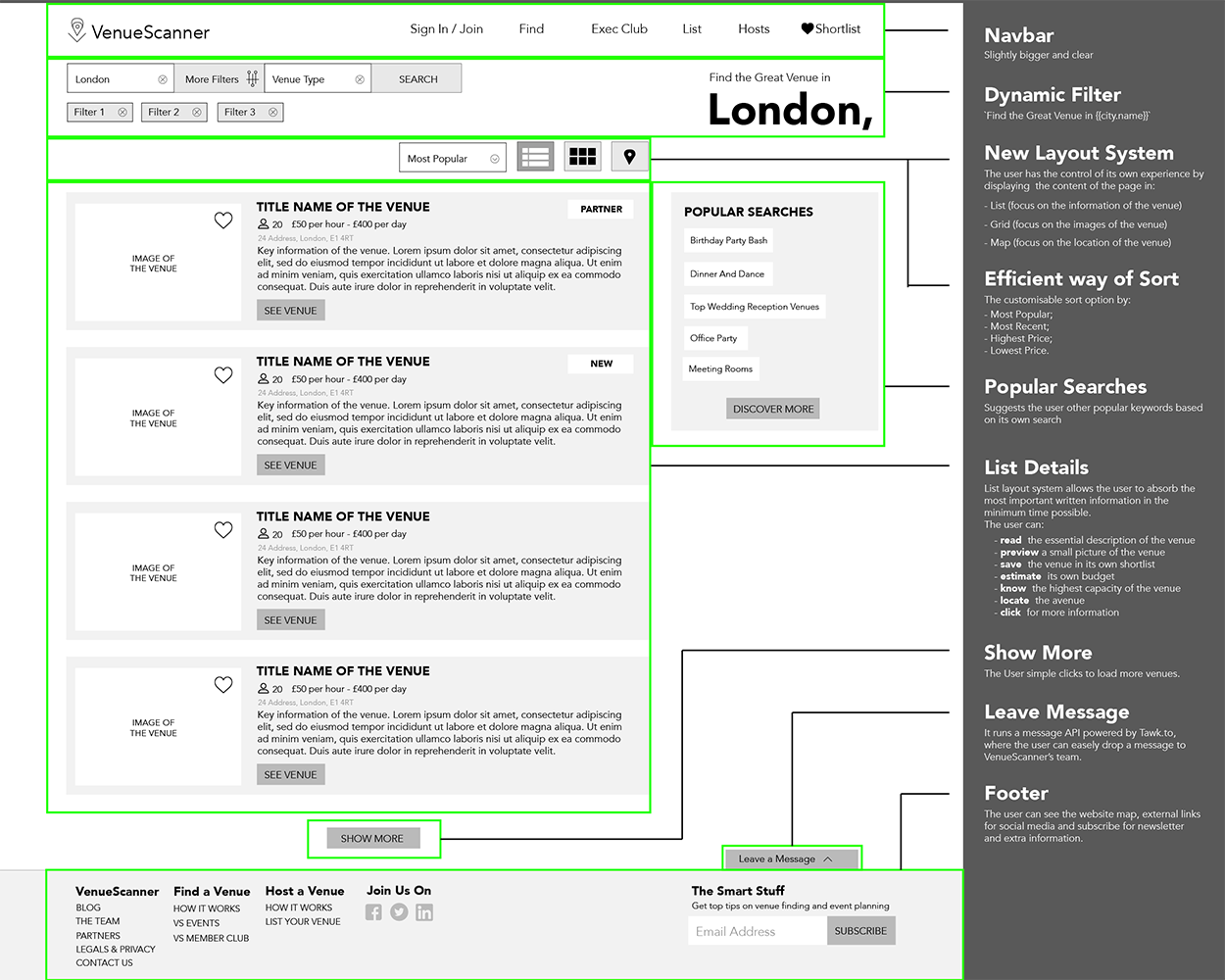Select the map view icon

pyautogui.click(x=629, y=156)
